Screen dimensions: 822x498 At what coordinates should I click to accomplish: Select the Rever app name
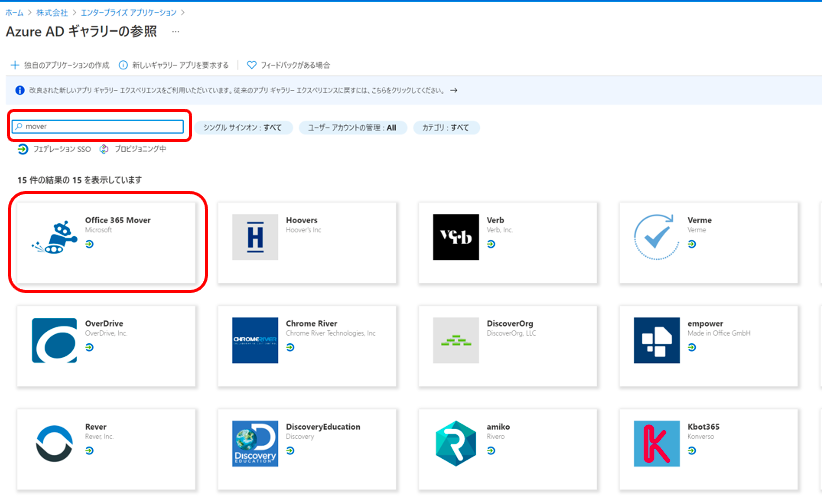click(96, 427)
